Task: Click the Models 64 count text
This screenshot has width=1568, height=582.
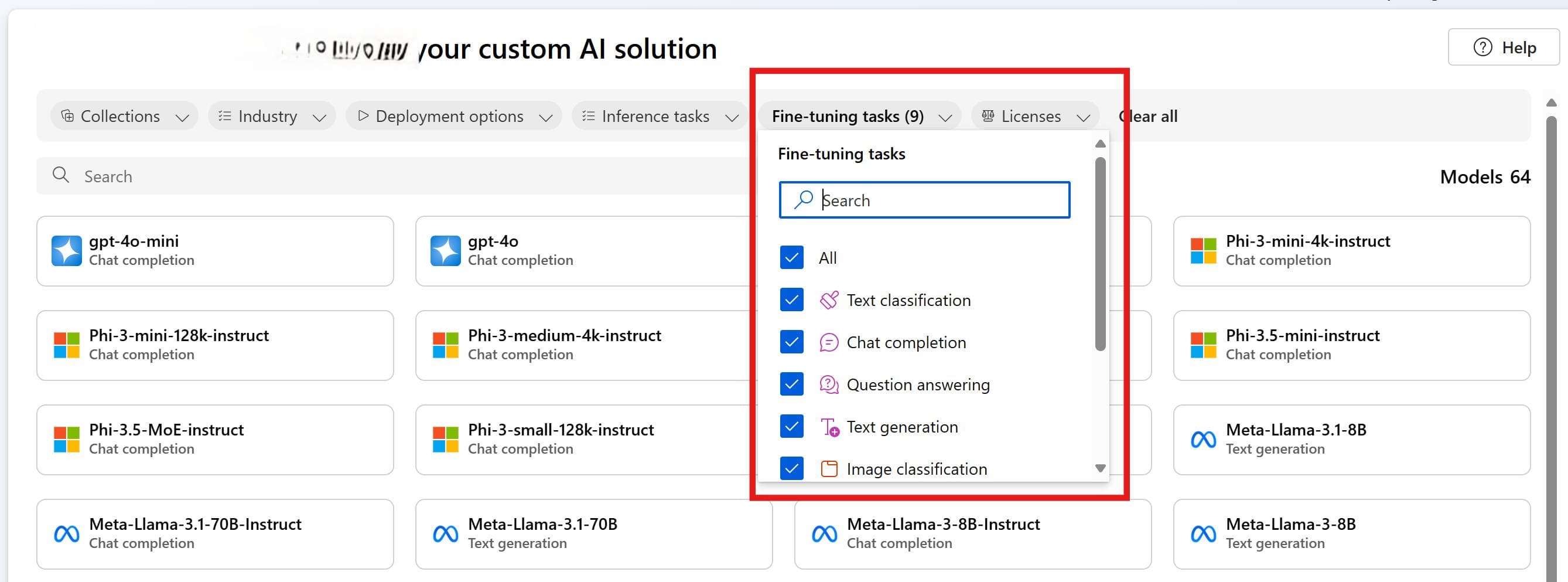Action: [x=1485, y=176]
